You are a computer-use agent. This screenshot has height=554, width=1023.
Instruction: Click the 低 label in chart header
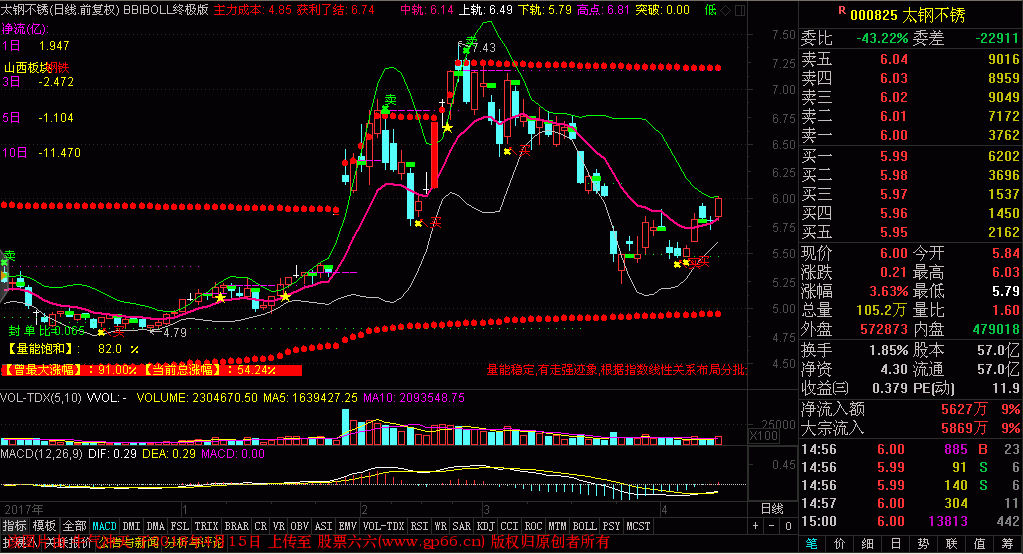coord(710,10)
